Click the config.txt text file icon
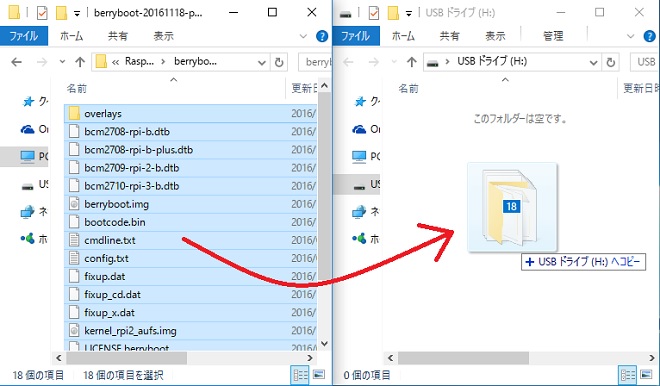Screen dimensions: 660x386 point(74,258)
